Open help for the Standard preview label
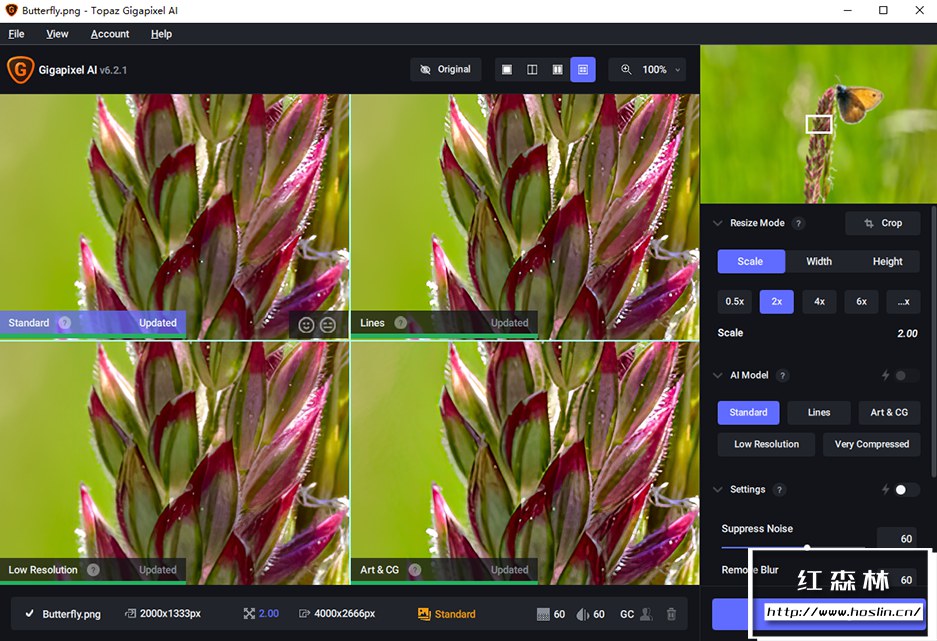This screenshot has width=937, height=641. tap(65, 323)
